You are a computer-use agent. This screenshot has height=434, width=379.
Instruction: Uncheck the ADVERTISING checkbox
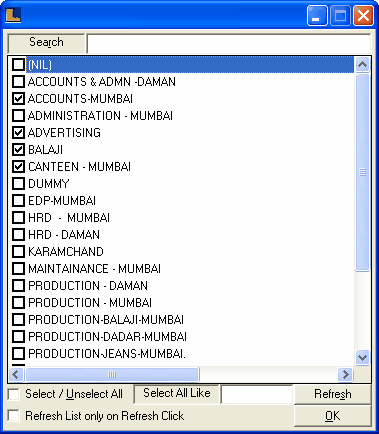18,133
